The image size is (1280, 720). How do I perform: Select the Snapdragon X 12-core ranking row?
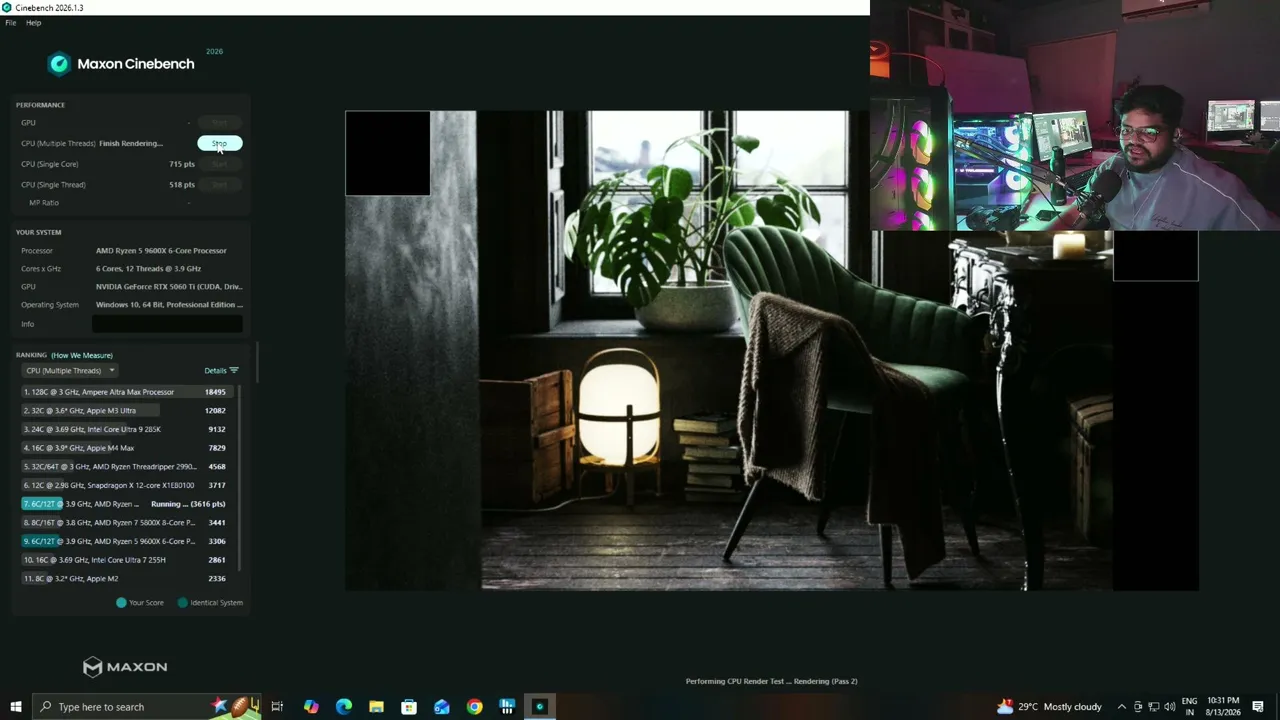click(x=125, y=485)
